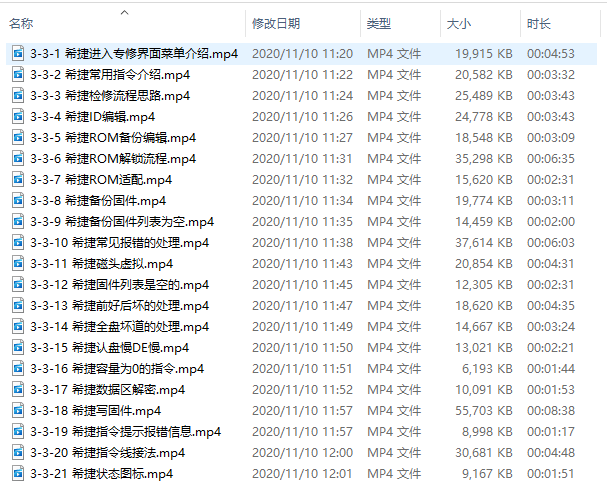Viewport: 607px width, 493px height.
Task: Select the icon next to 3-3-18 希捷写固件
Action: 18,411
